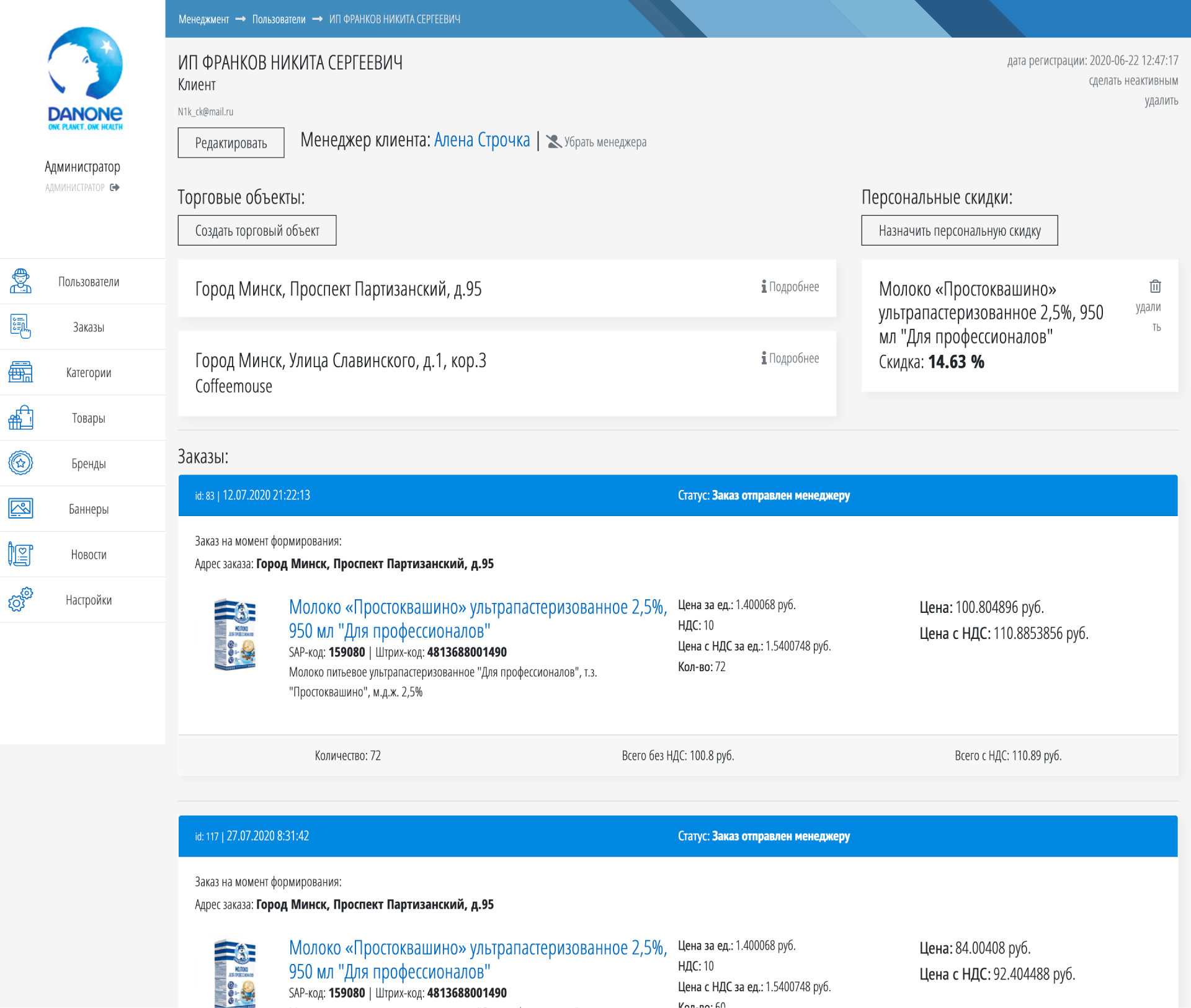This screenshot has width=1191, height=1008.
Task: Click order header id: 83 | 12.07.2020 21:22:13
Action: [x=252, y=495]
